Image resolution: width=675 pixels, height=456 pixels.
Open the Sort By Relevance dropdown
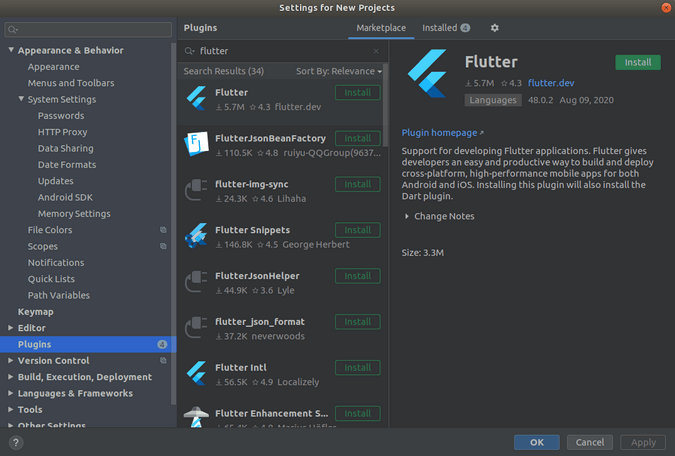click(x=339, y=72)
